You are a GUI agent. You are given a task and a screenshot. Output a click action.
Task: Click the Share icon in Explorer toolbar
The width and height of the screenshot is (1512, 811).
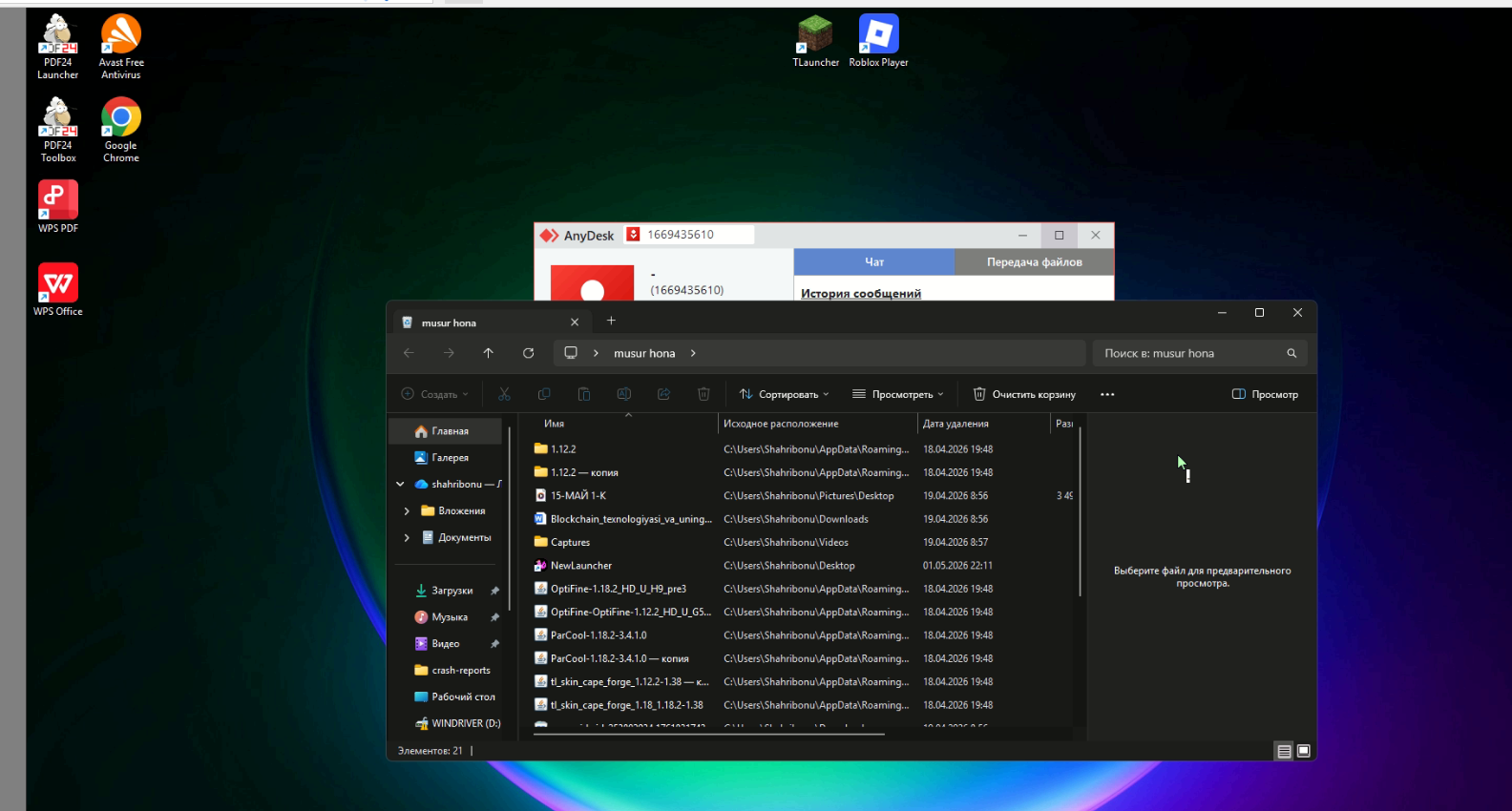tap(663, 394)
